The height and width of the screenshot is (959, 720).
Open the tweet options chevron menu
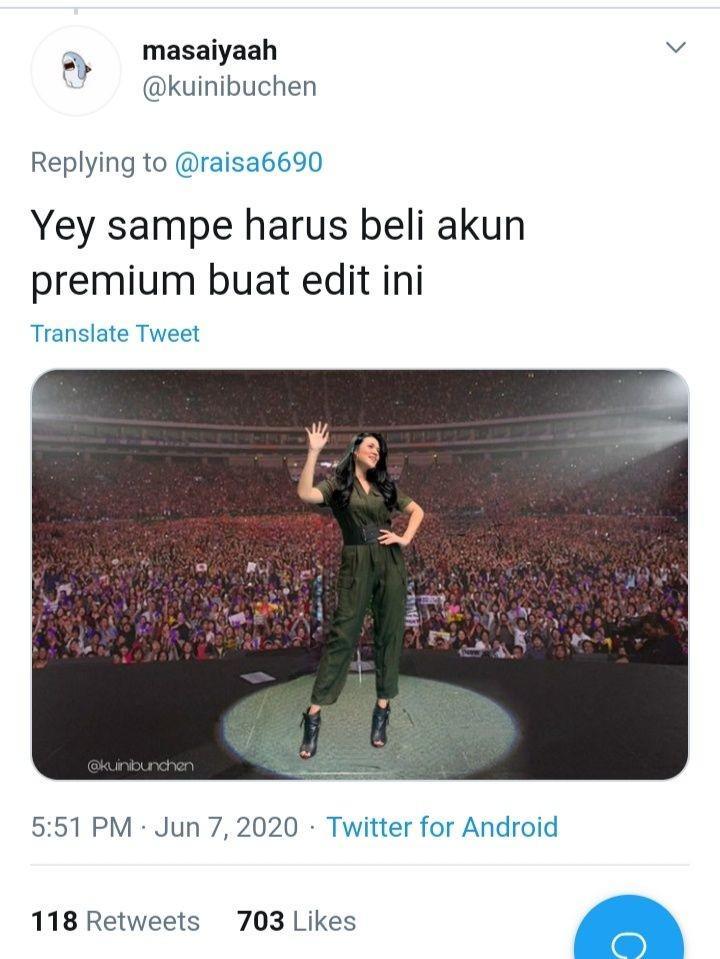675,47
